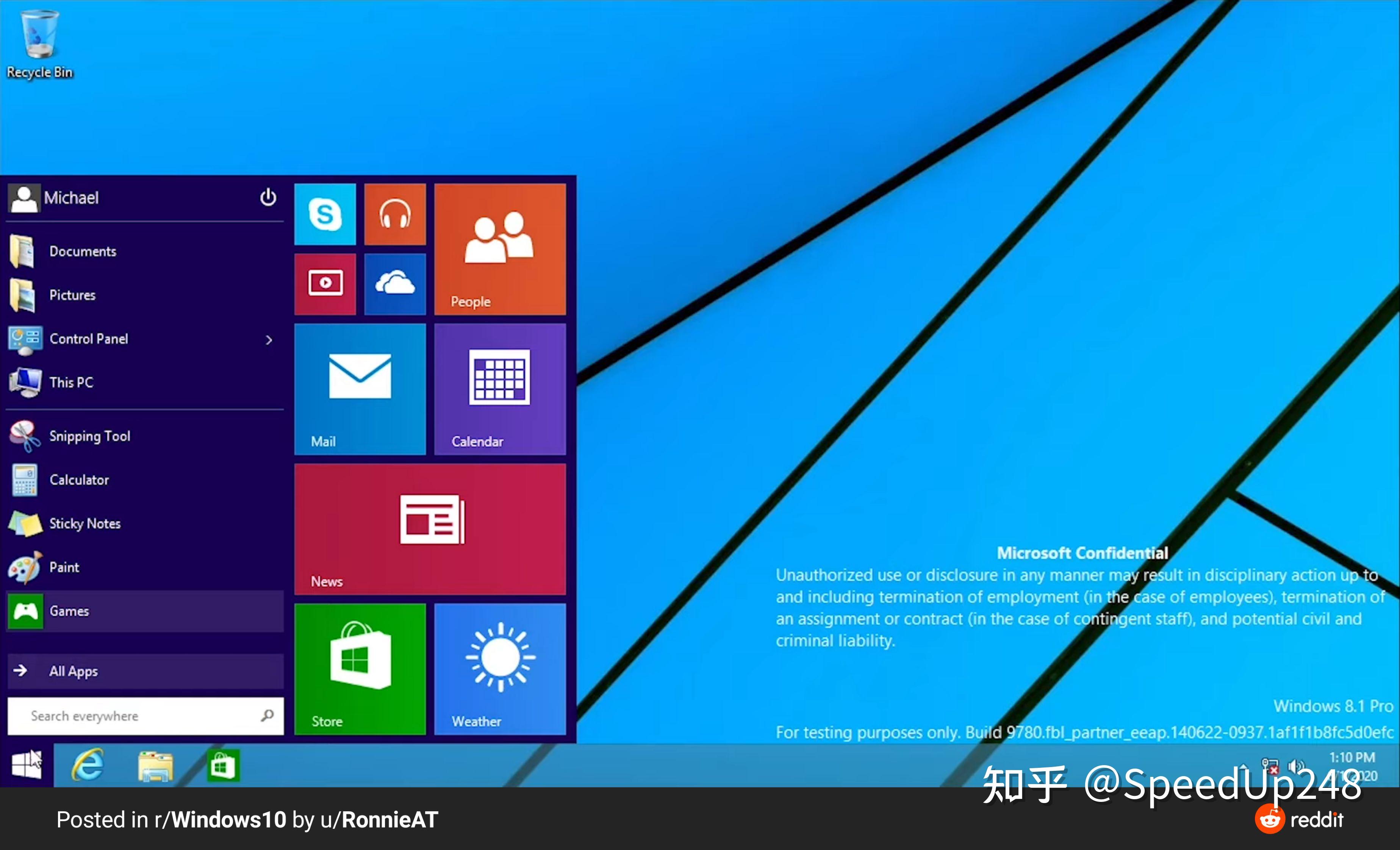Open the Store tile
The image size is (1400, 850).
click(x=360, y=669)
